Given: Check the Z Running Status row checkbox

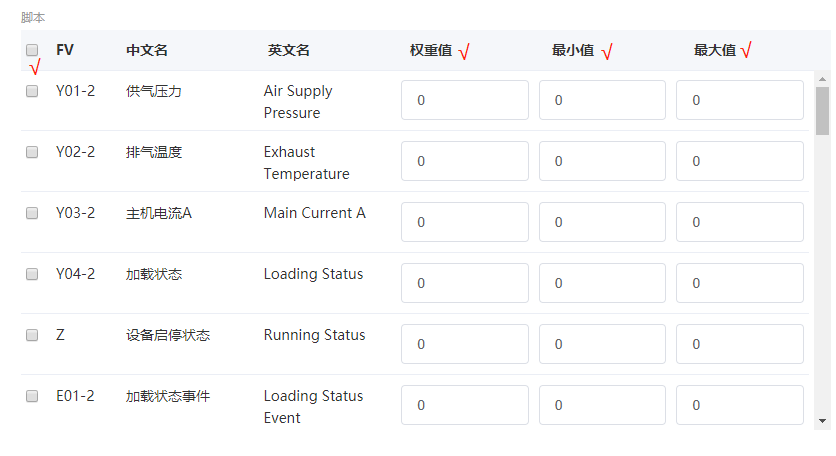Looking at the screenshot, I should [x=32, y=335].
